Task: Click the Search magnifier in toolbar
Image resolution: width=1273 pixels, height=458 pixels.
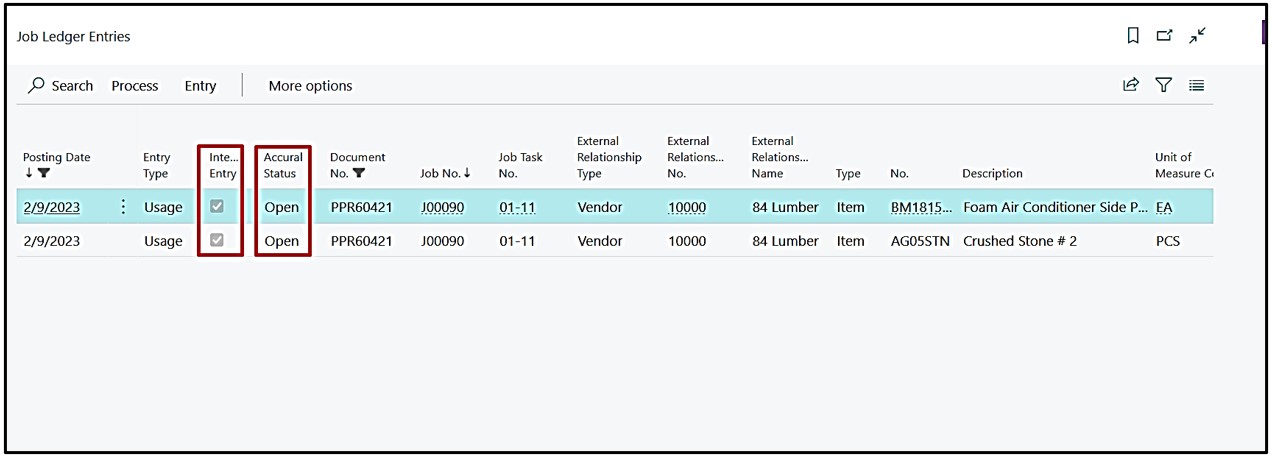Action: tap(37, 86)
